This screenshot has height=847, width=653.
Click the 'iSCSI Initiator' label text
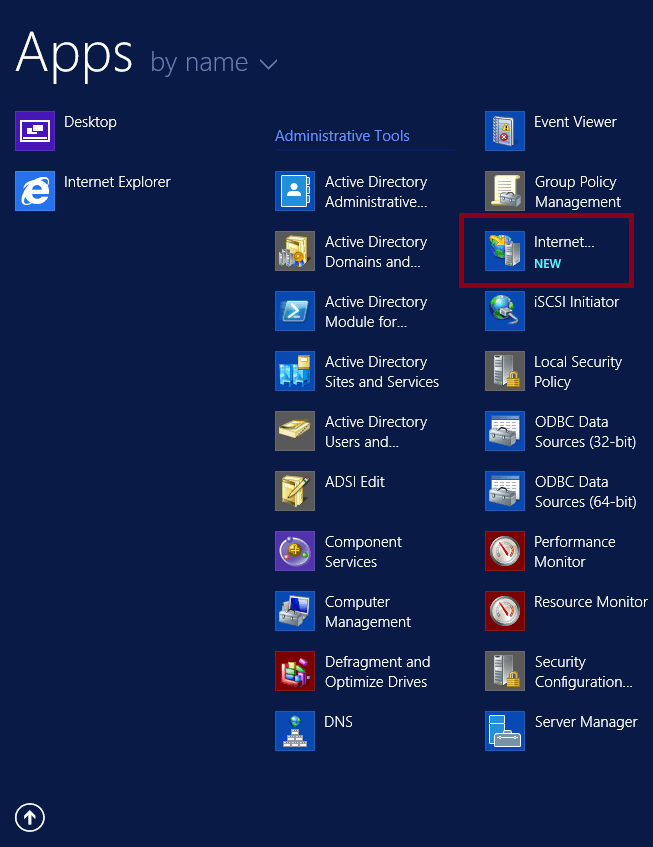tap(576, 302)
